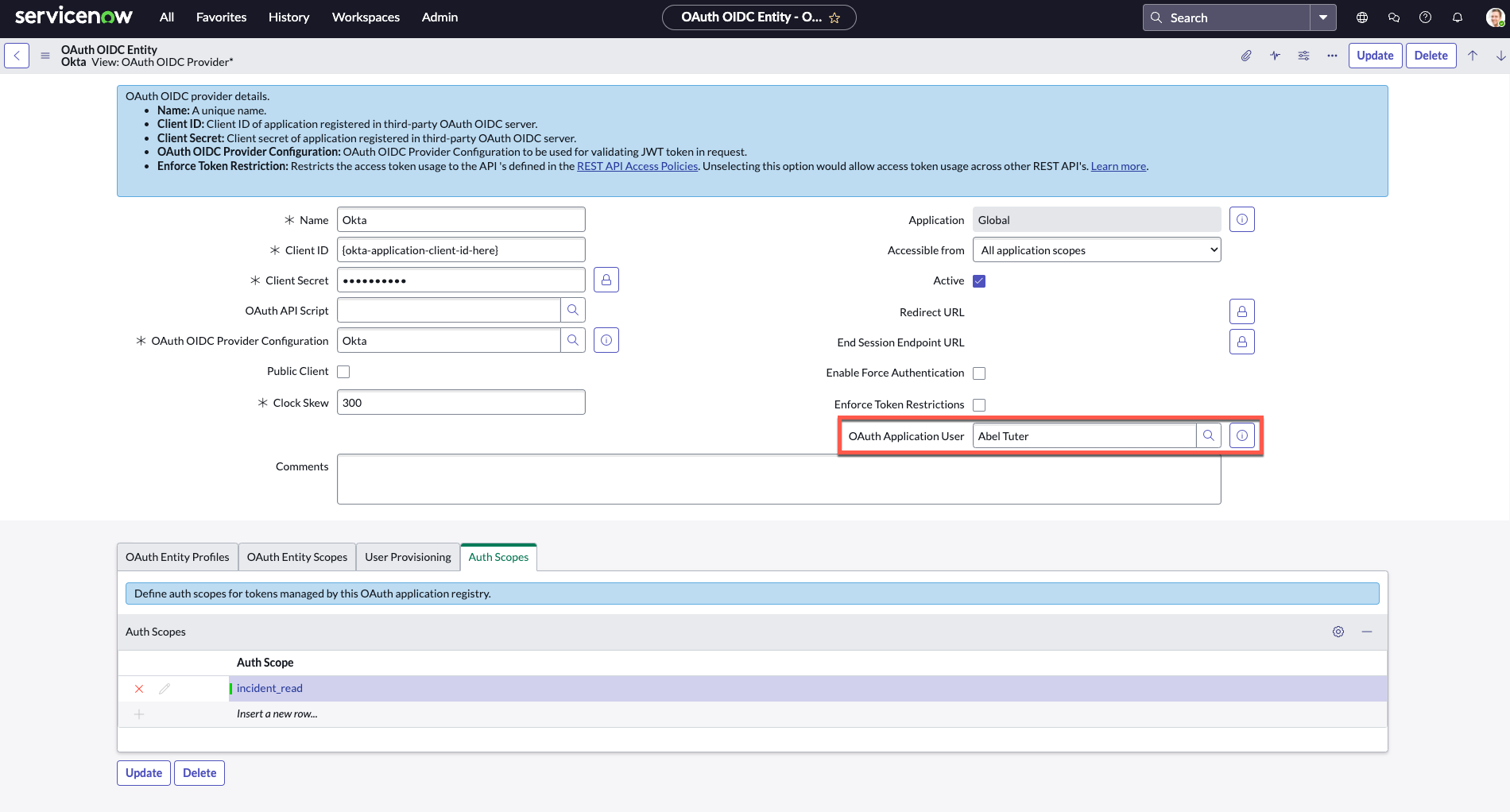Image resolution: width=1510 pixels, height=812 pixels.
Task: Open the All menu
Action: [x=167, y=17]
